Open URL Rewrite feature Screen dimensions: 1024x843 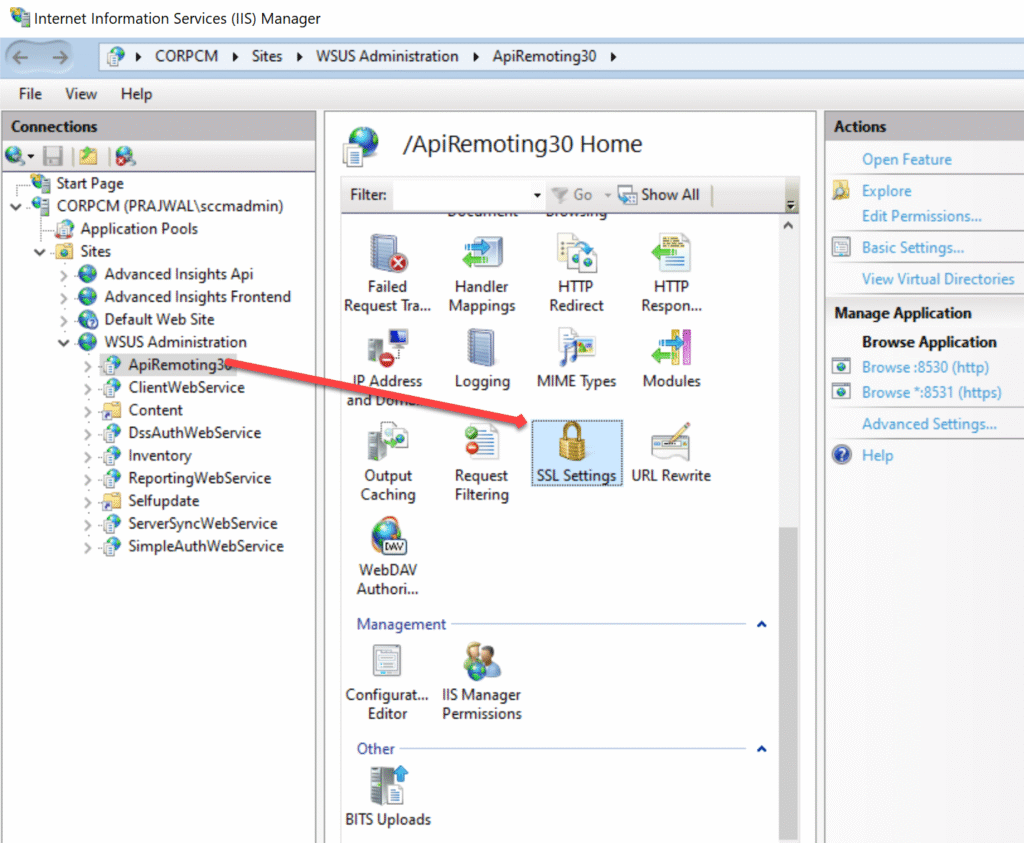click(x=671, y=453)
